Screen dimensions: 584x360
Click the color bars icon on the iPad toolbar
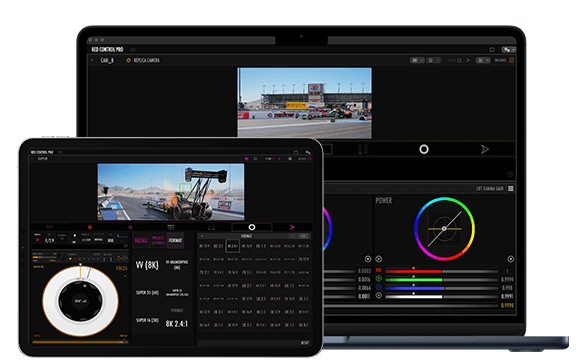(x=171, y=227)
